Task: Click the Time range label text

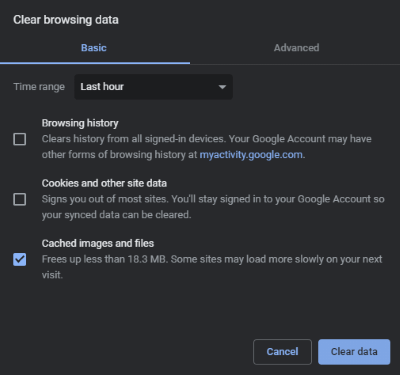Action: coord(39,87)
